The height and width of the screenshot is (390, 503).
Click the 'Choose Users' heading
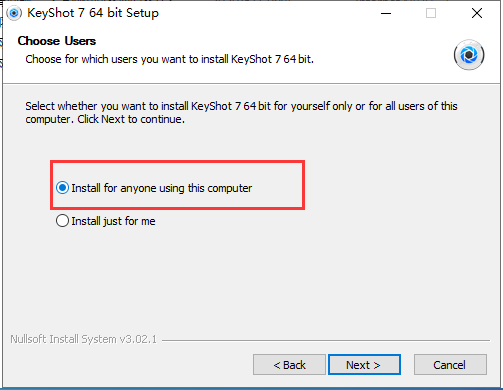click(x=57, y=41)
